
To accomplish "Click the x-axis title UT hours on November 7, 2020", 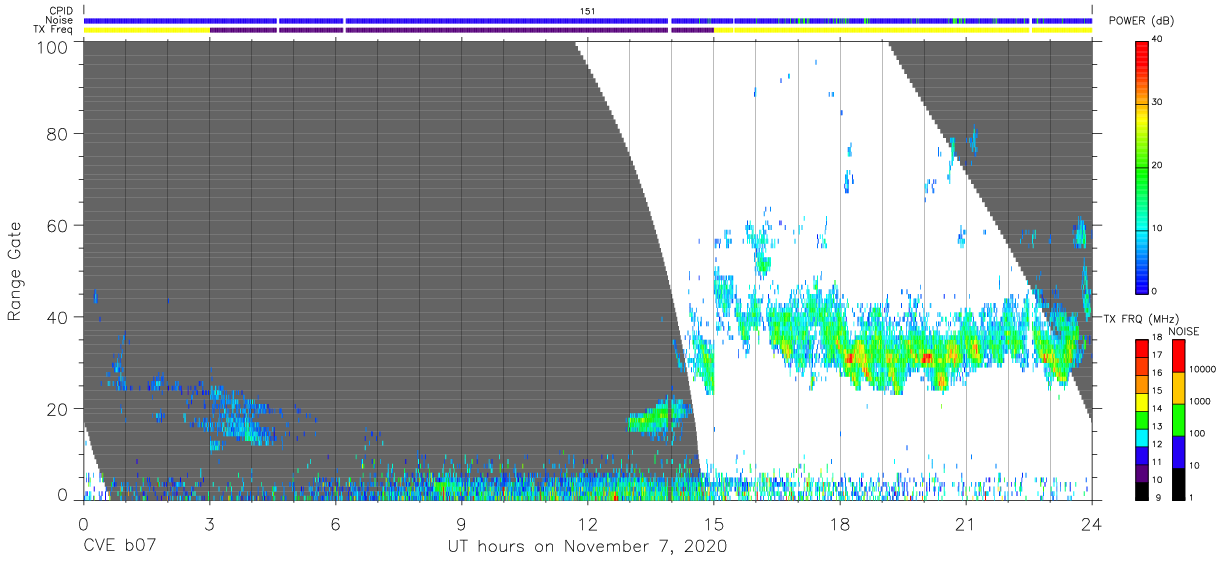I will [587, 546].
